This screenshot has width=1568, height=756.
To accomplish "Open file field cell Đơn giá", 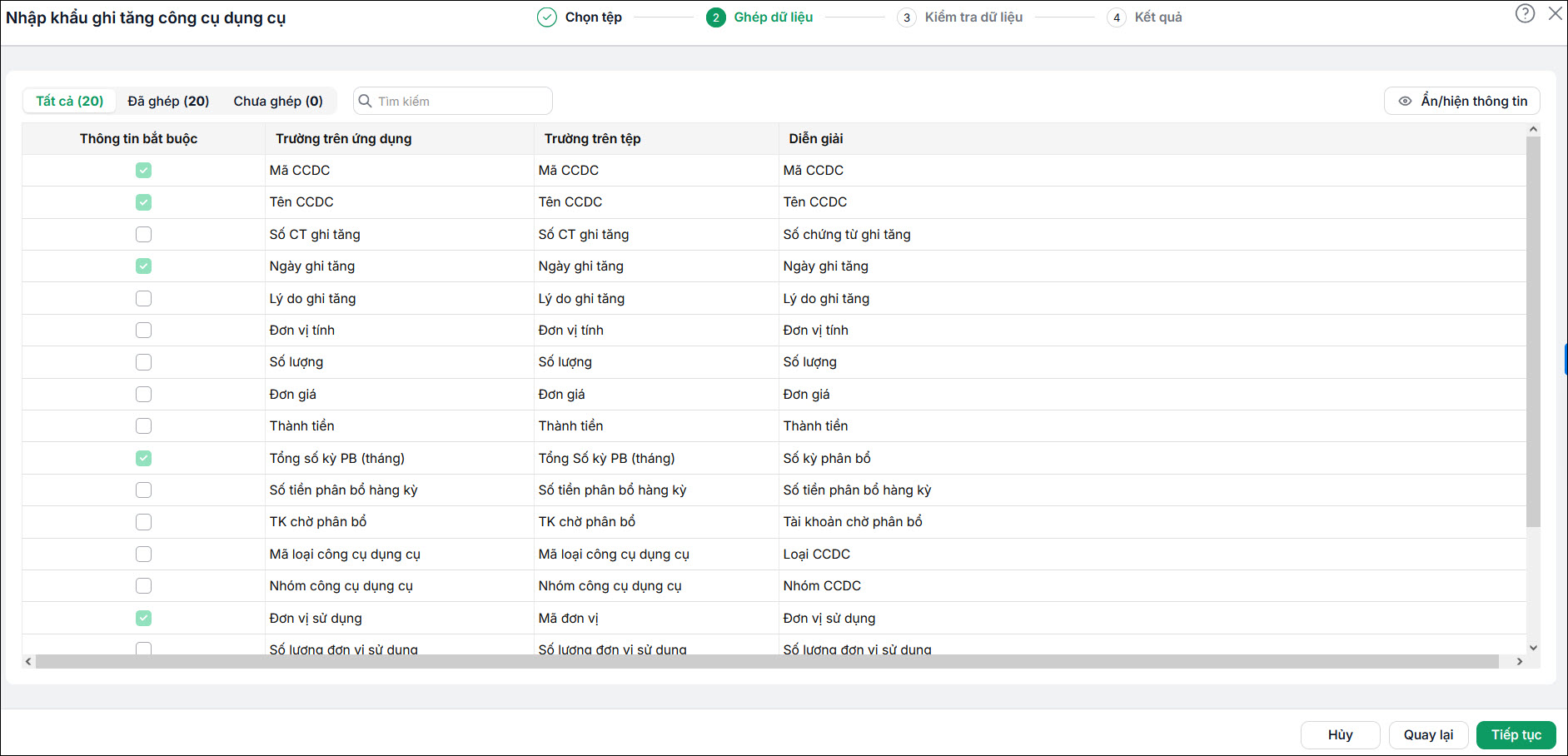I will coord(656,394).
